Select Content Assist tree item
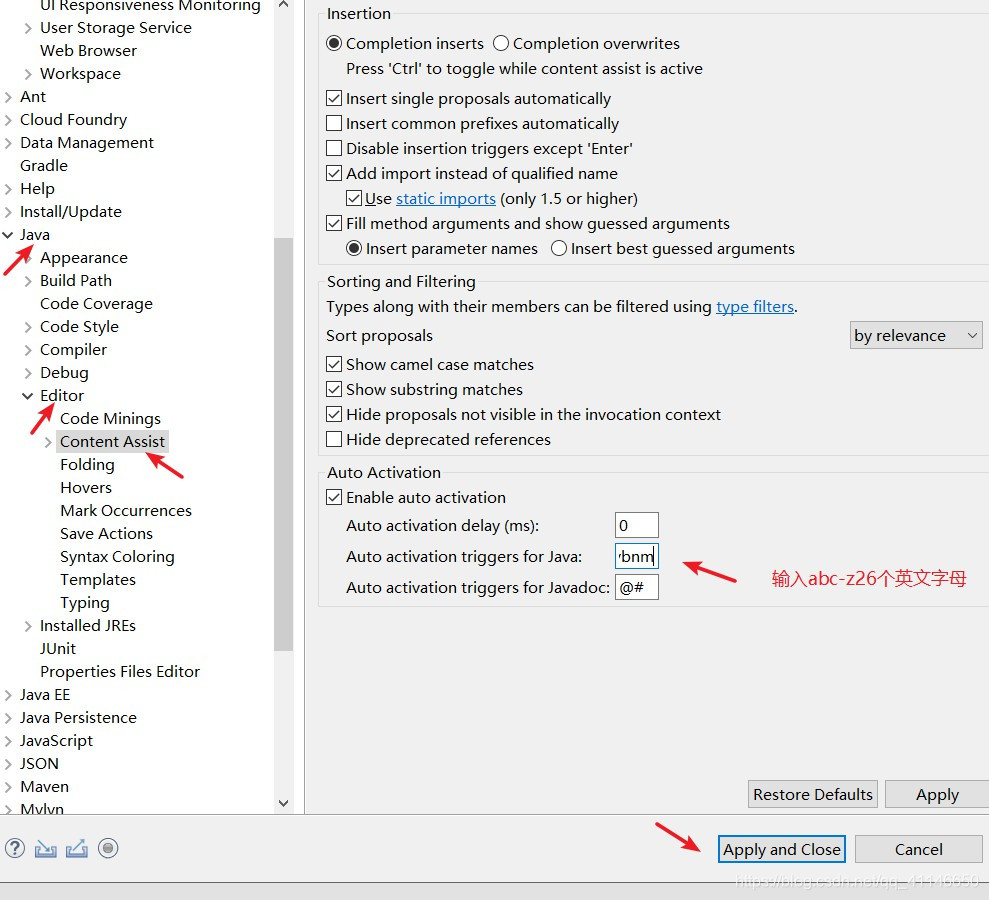Screen dimensions: 989x900 (112, 441)
